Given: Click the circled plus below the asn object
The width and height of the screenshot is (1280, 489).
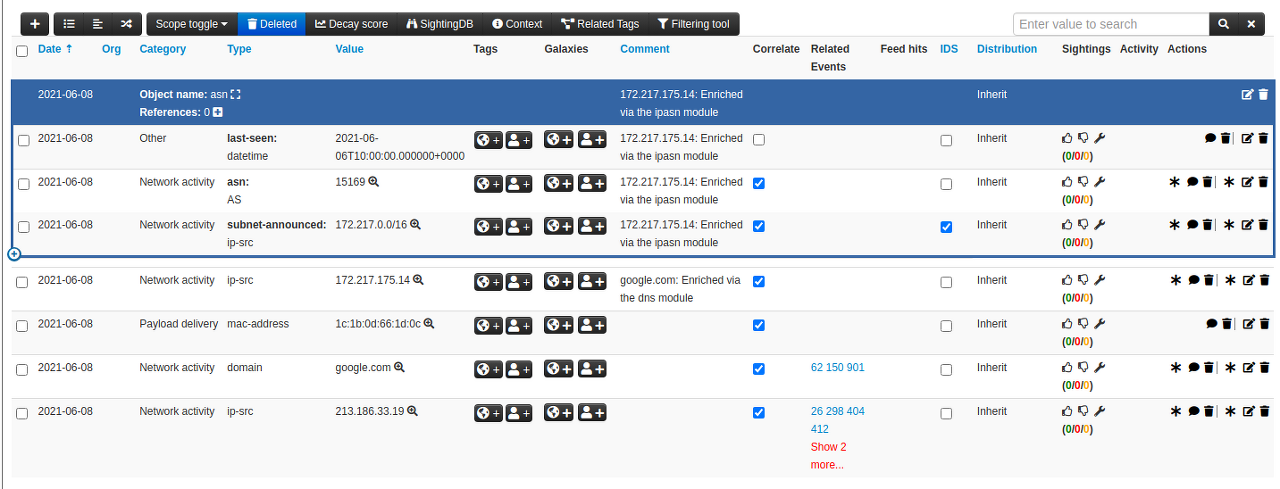Looking at the screenshot, I should 14,254.
